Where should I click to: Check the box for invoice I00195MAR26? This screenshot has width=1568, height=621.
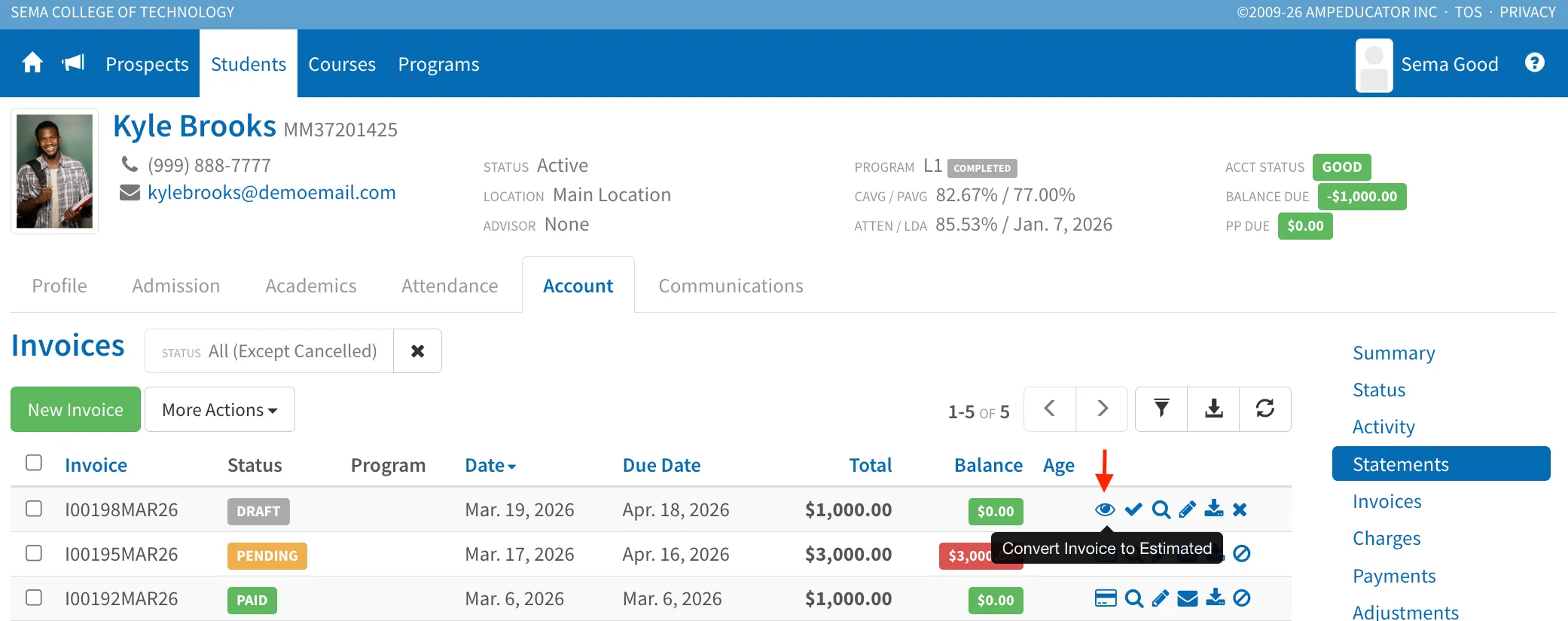(34, 553)
